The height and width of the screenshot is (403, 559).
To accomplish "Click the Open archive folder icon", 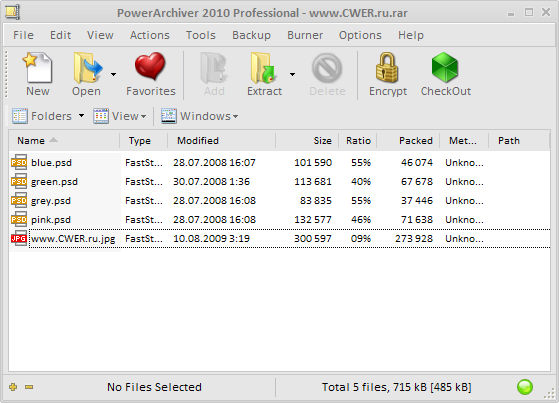I will point(88,67).
